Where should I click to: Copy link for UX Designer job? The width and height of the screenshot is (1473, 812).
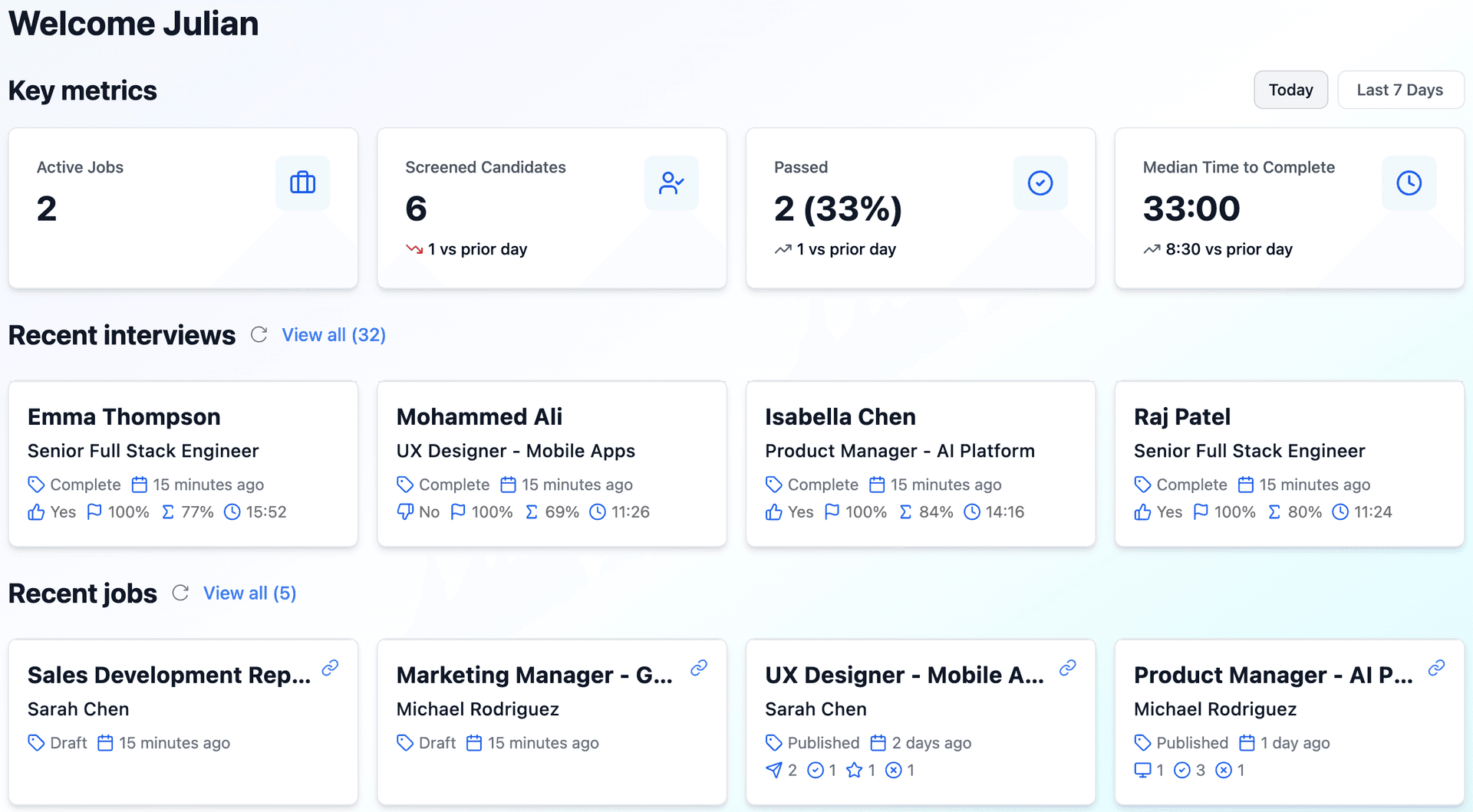pos(1067,668)
